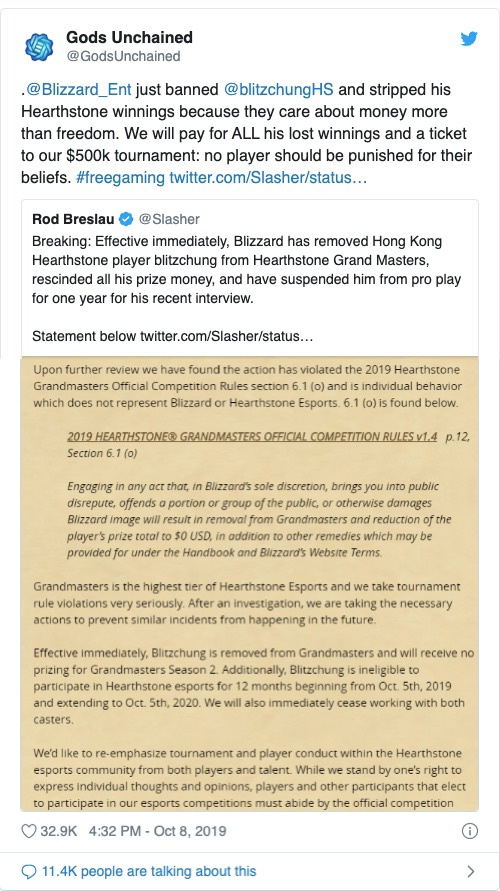Click the @Slasher handle in quoted tweet
The height and width of the screenshot is (891, 500).
[x=169, y=219]
